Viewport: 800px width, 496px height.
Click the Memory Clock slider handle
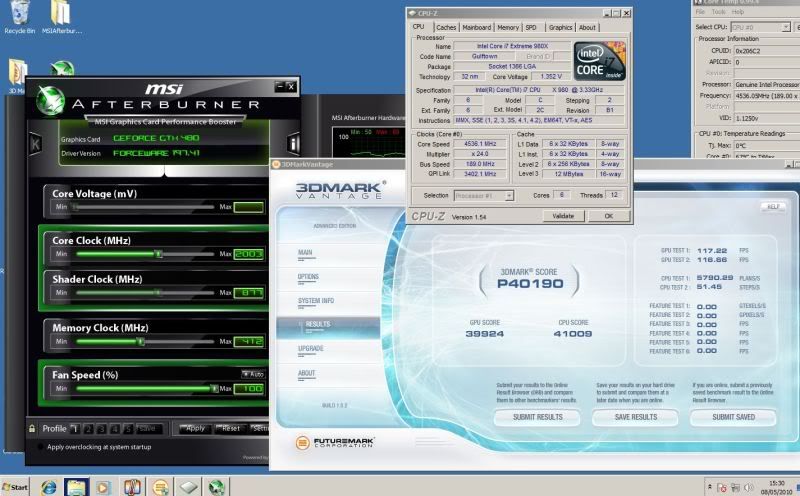tap(141, 342)
